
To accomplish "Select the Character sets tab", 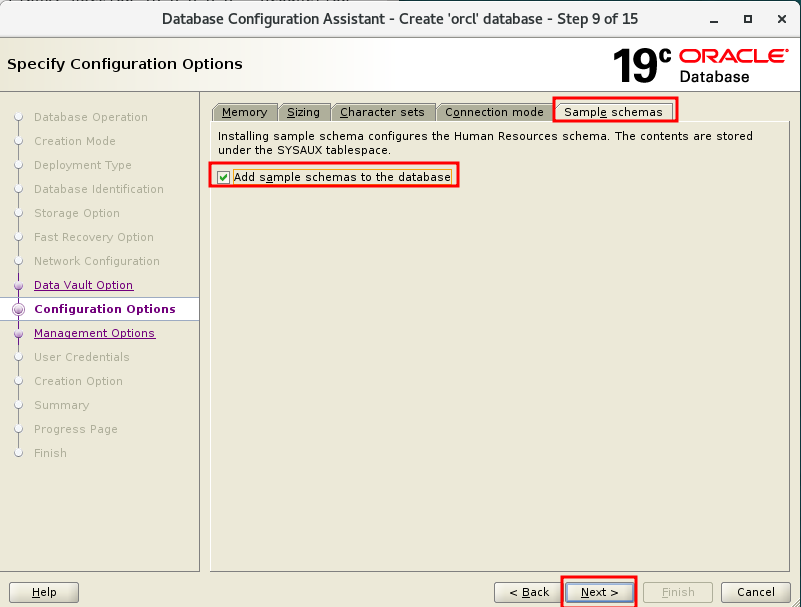I will pos(382,112).
